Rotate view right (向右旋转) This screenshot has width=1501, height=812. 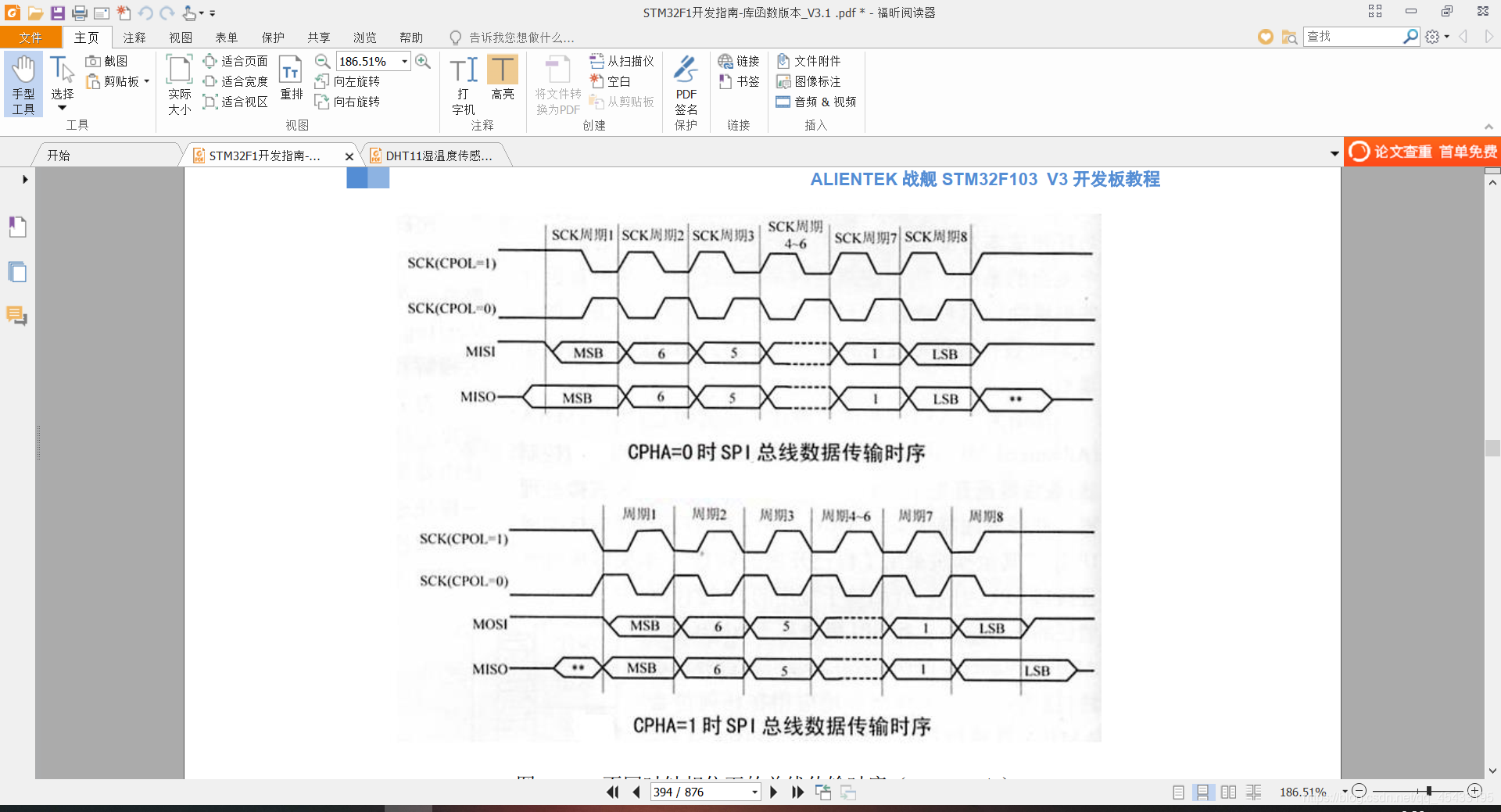point(347,102)
